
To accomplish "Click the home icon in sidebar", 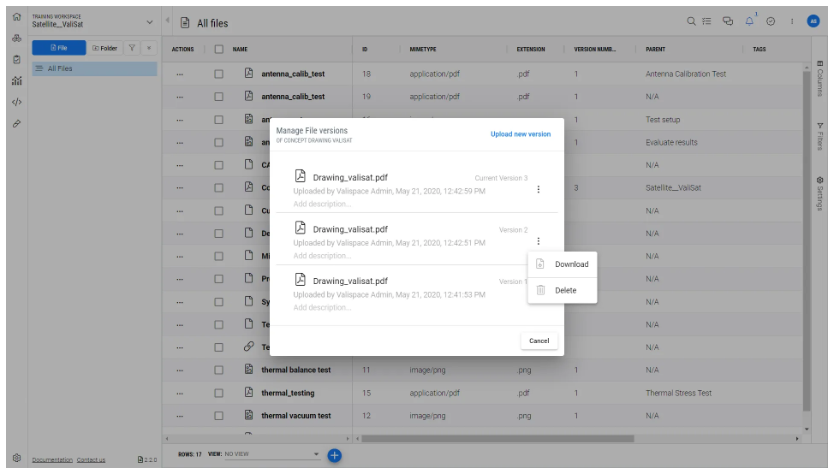I will (x=16, y=17).
